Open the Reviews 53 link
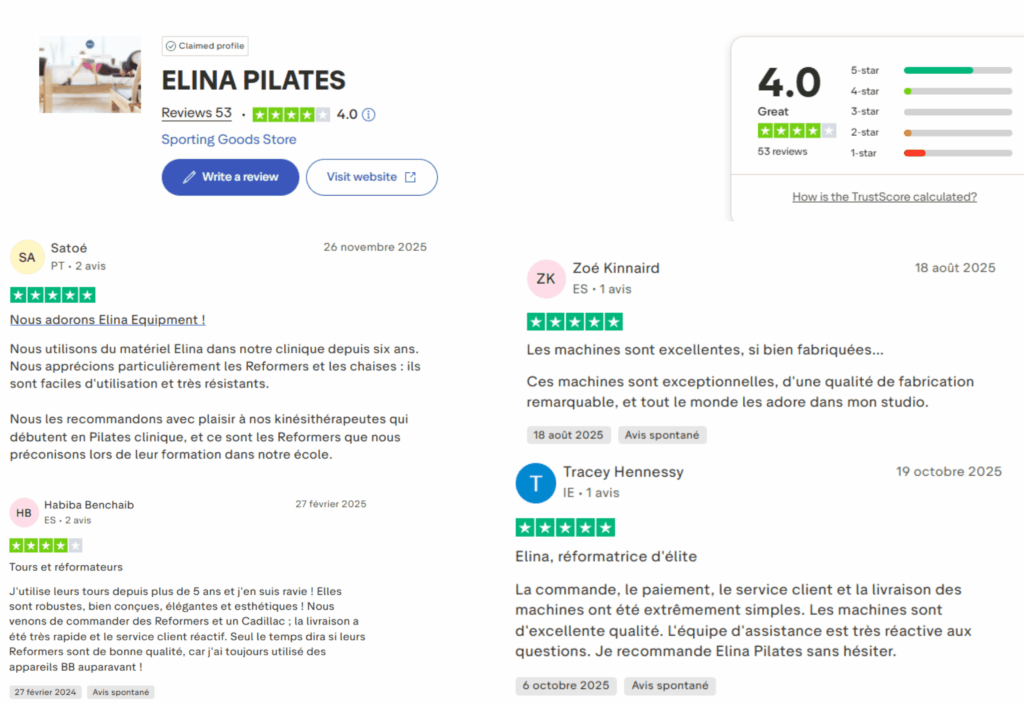Viewport: 1024px width, 703px height. point(196,113)
